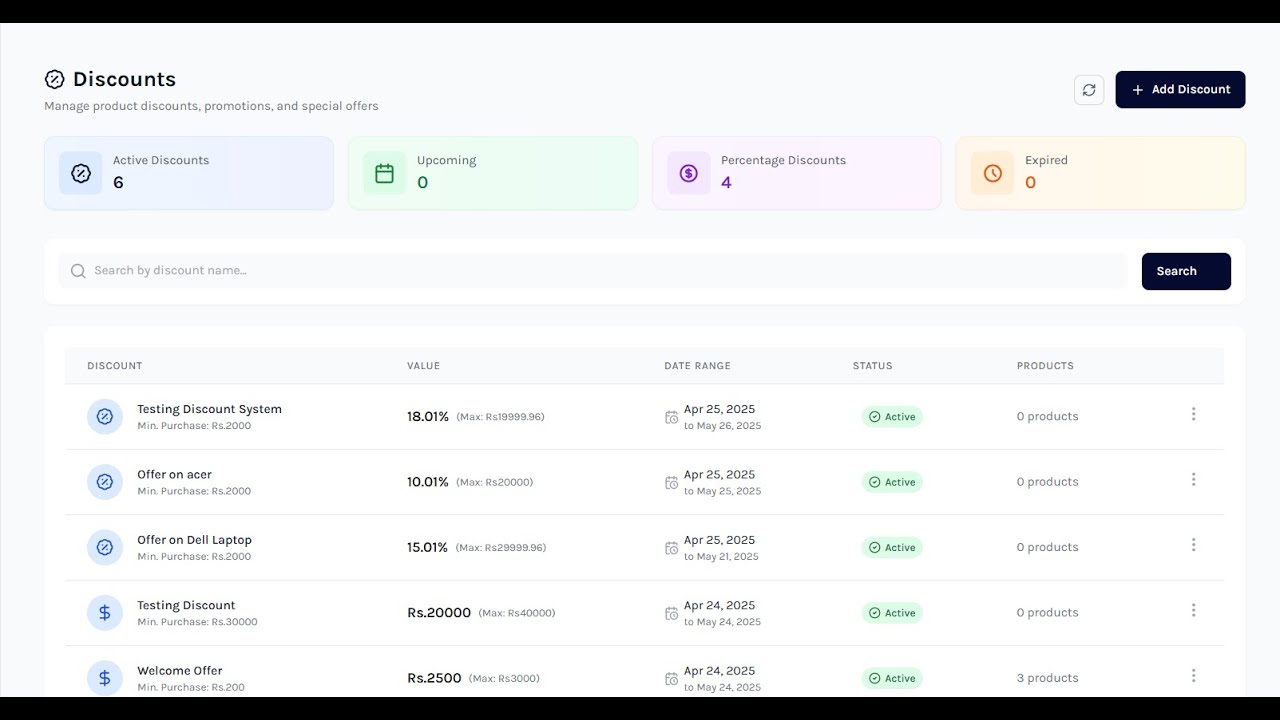Click percent icon of Testing Discount System
This screenshot has height=720, width=1280.
point(105,417)
